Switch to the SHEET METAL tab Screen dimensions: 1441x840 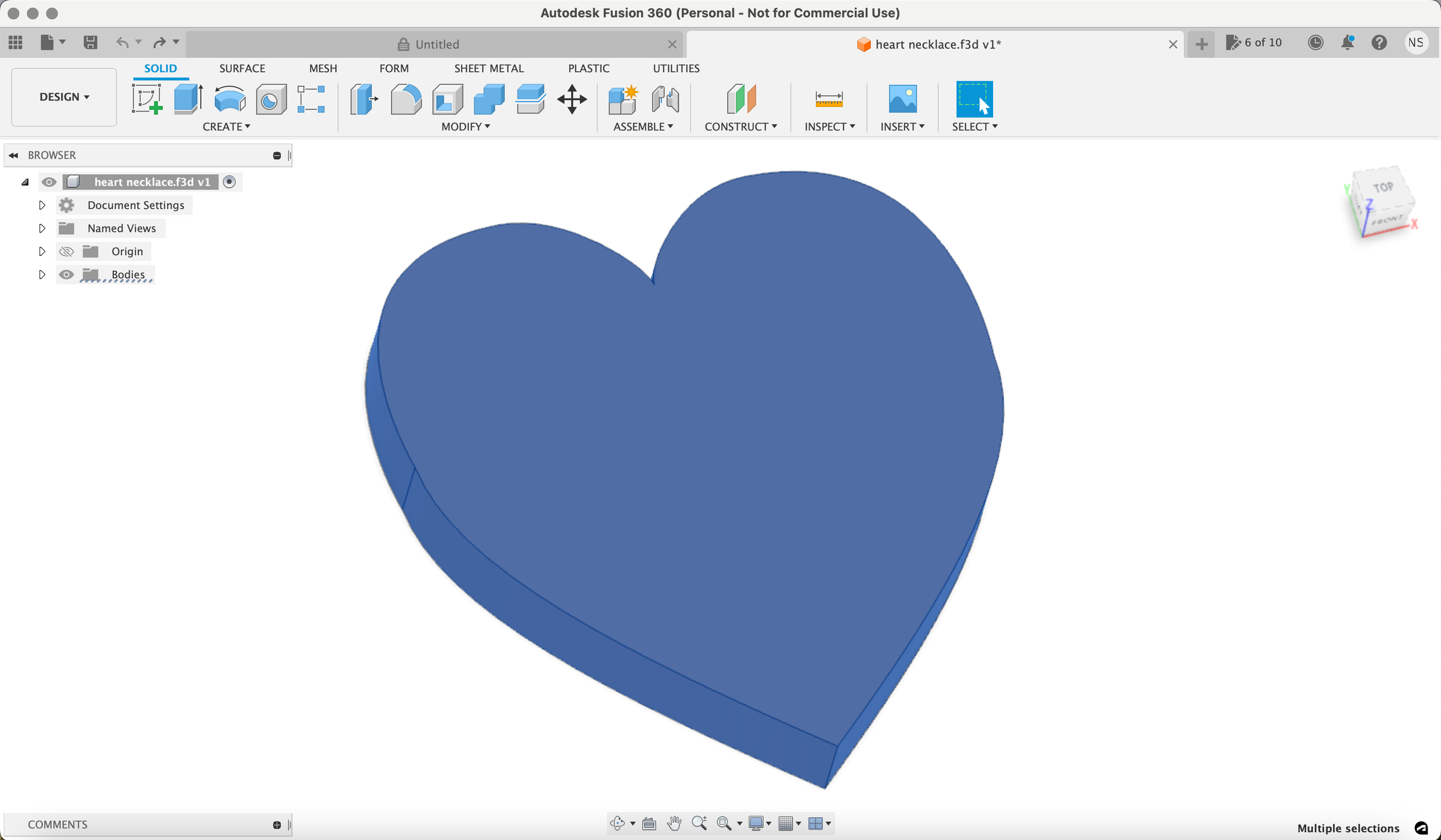[489, 68]
